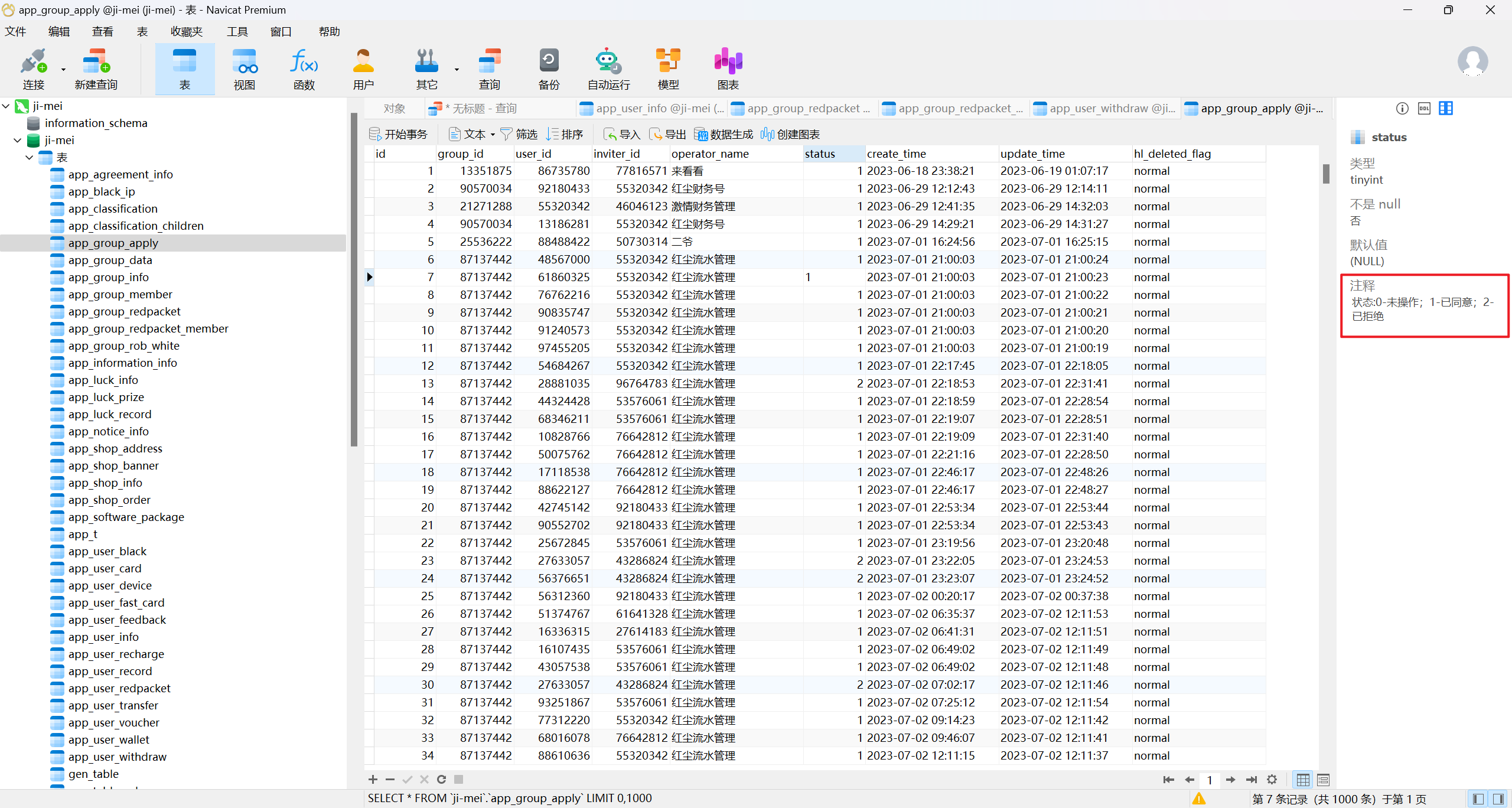Click the DDL icon in right panel
Image resolution: width=1512 pixels, height=808 pixels.
point(1424,108)
